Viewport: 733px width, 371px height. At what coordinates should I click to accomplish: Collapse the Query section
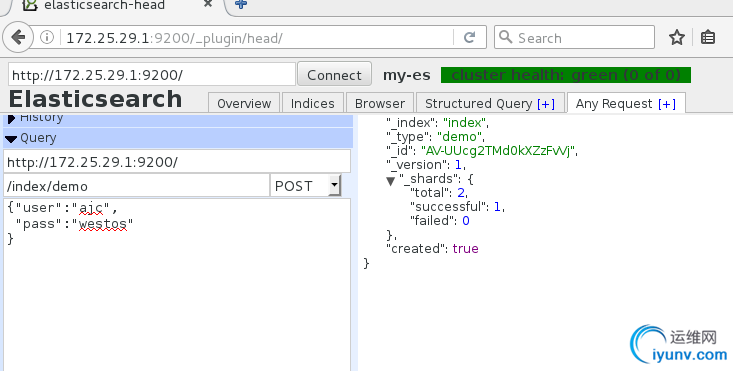pos(178,138)
